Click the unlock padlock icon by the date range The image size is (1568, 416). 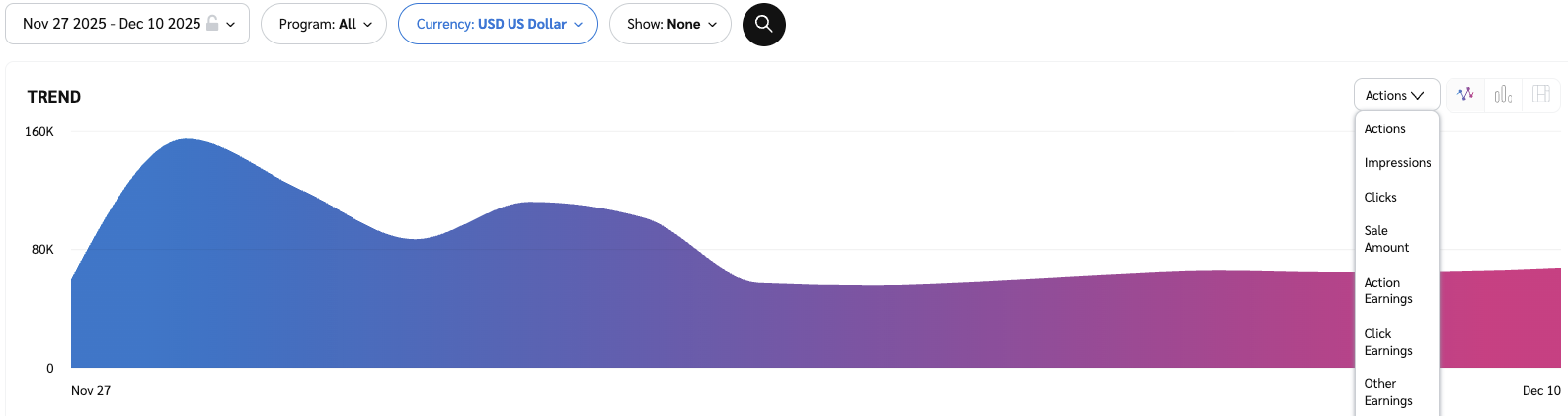tap(212, 24)
